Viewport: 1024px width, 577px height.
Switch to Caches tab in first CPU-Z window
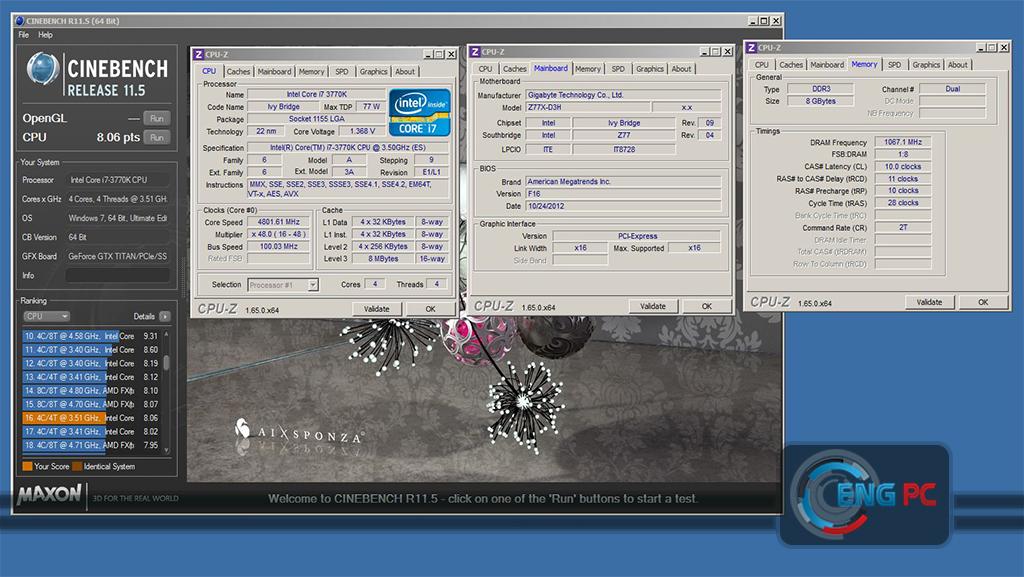click(238, 72)
